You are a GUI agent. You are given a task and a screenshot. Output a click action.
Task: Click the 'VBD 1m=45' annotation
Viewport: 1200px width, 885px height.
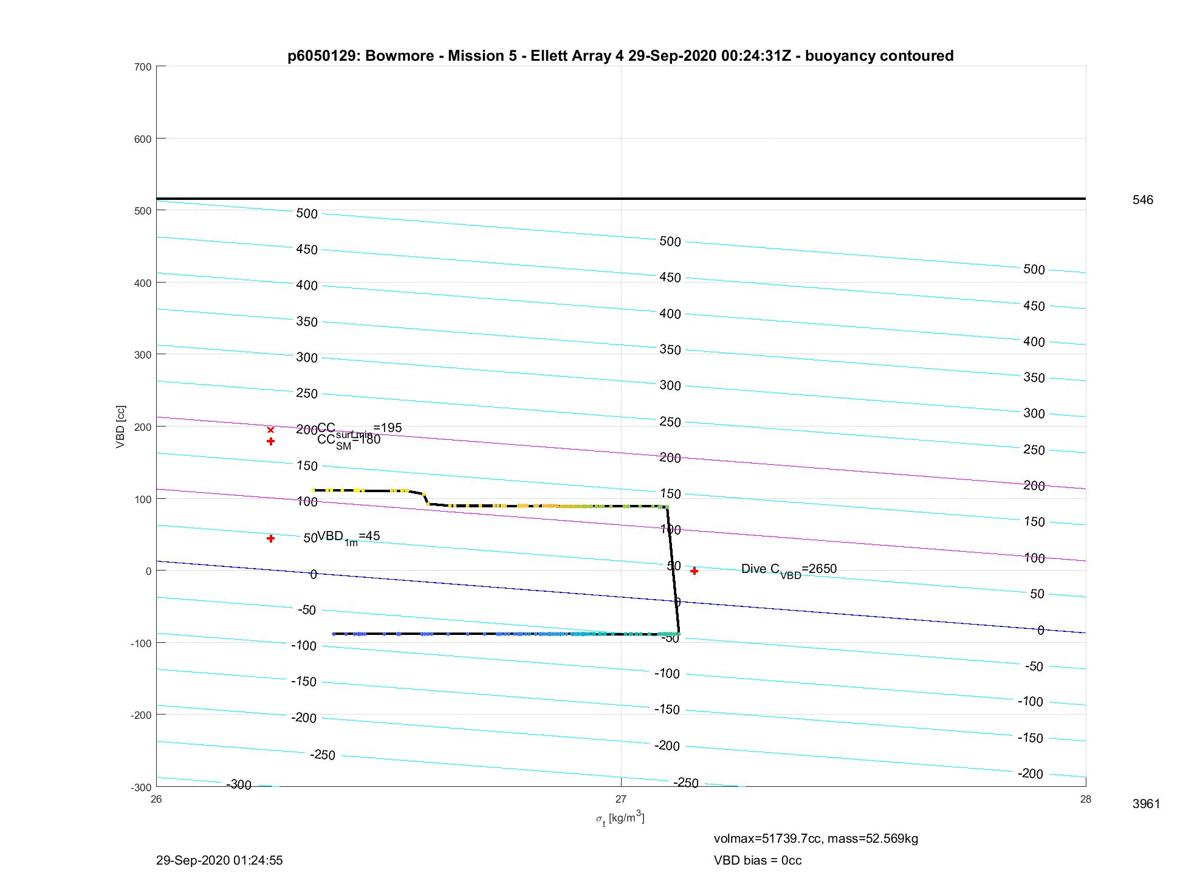[x=348, y=537]
